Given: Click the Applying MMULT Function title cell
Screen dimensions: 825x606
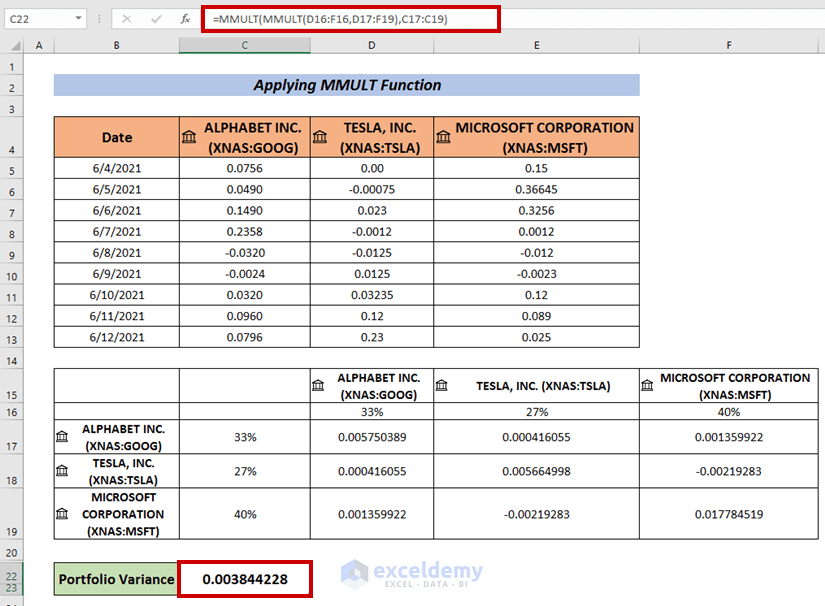Looking at the screenshot, I should point(347,85).
